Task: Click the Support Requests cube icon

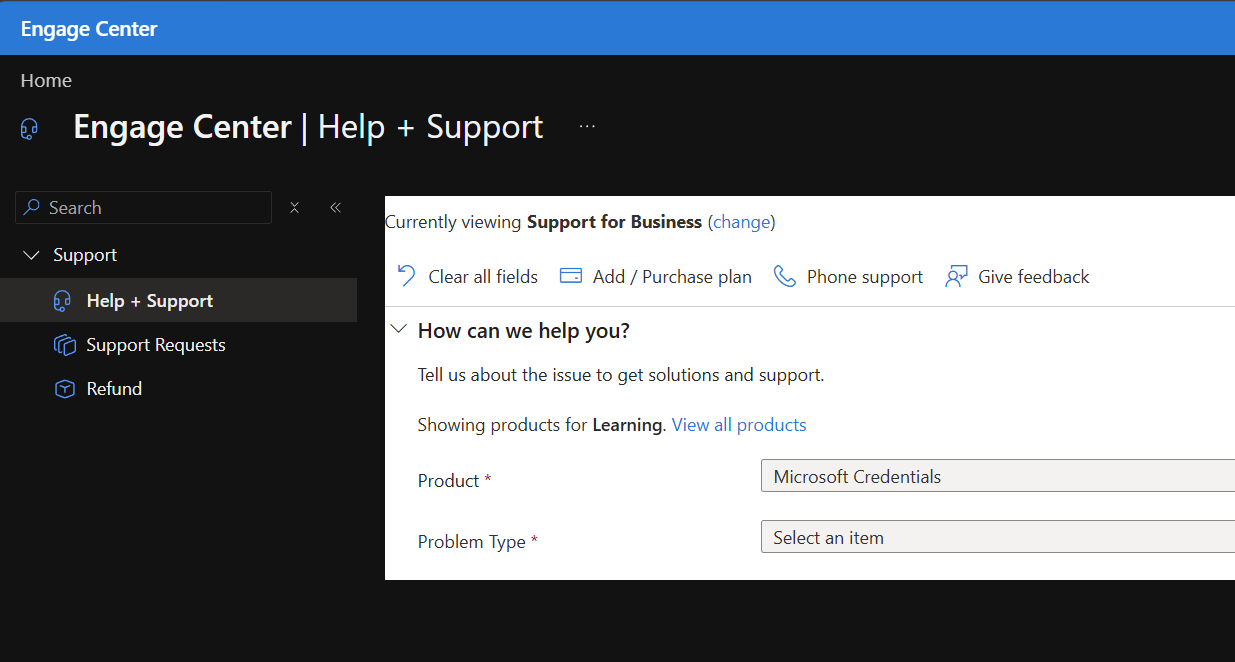Action: coord(65,345)
